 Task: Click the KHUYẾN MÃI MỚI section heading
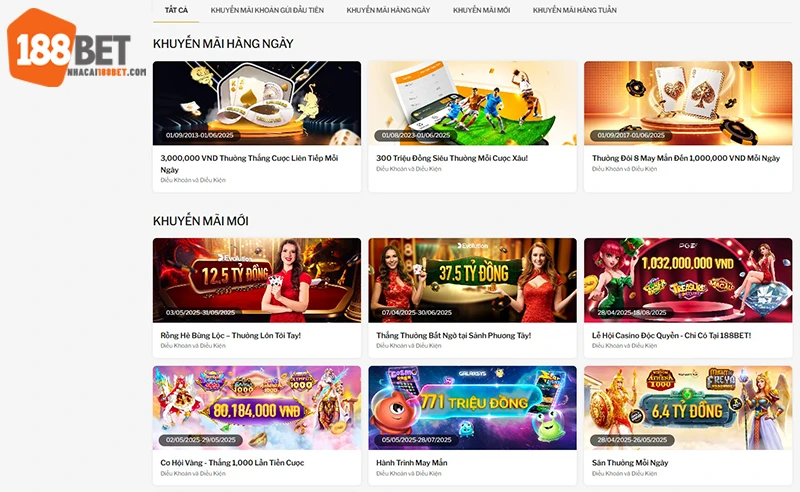(x=201, y=221)
